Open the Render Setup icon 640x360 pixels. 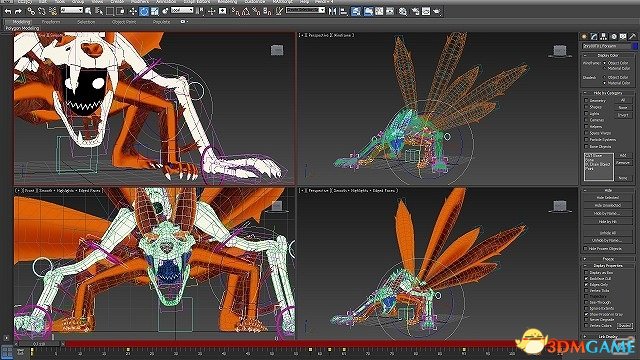pos(415,11)
